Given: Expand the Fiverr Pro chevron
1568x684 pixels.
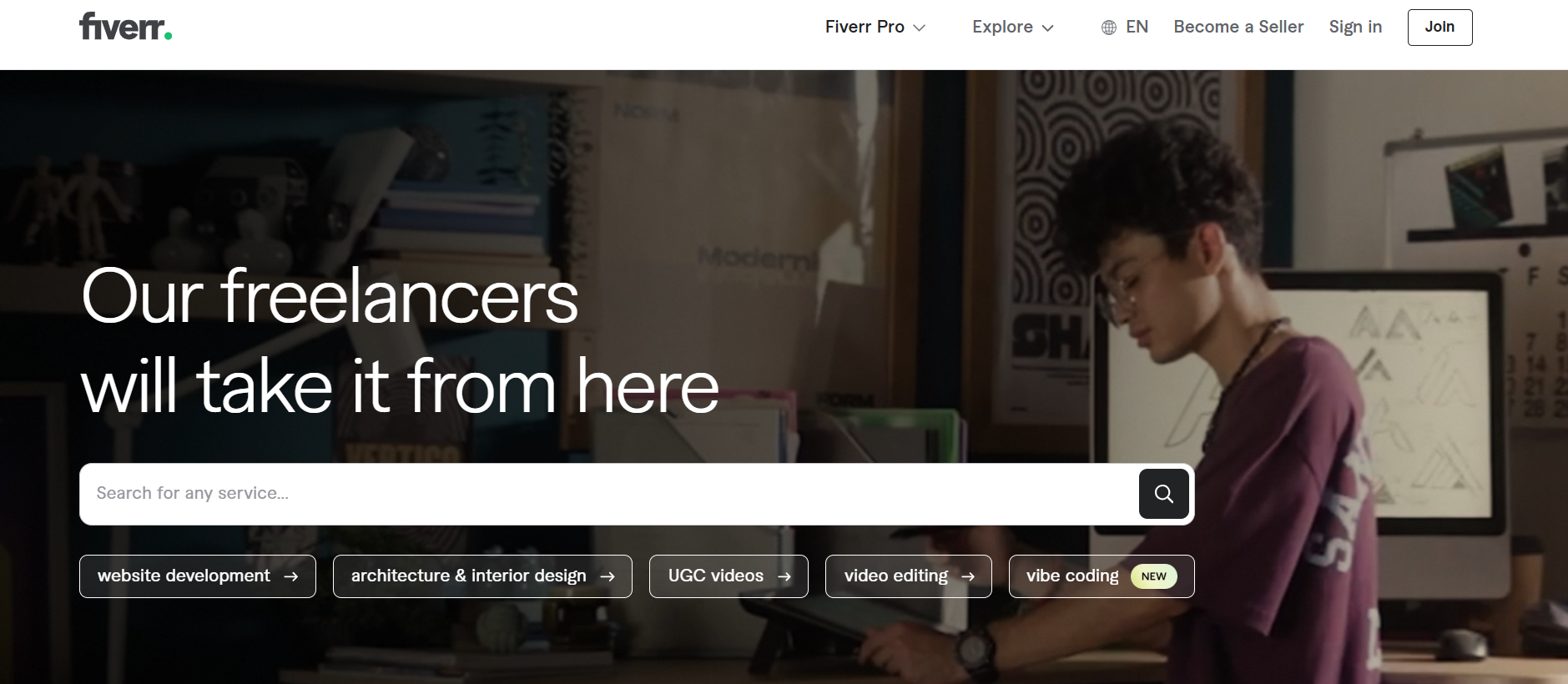Looking at the screenshot, I should [x=919, y=28].
